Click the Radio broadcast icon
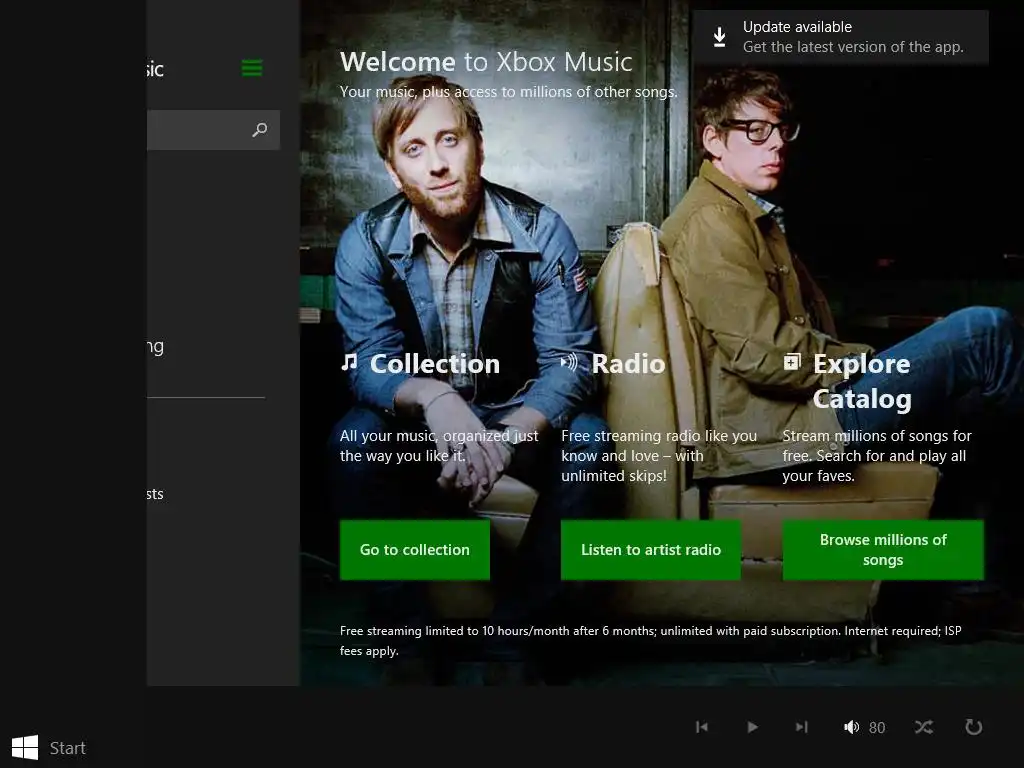 pos(569,362)
